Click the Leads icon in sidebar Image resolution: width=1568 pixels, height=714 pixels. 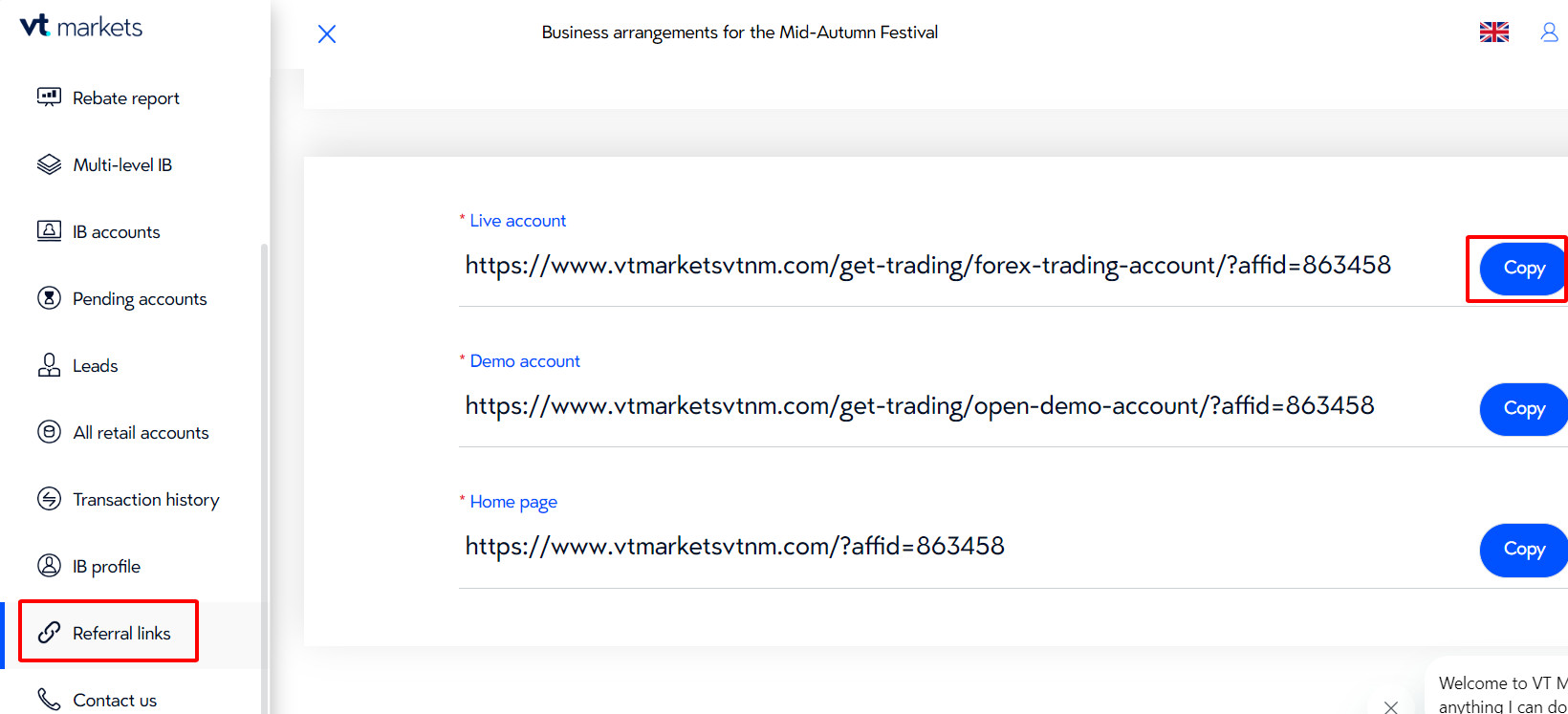49,365
